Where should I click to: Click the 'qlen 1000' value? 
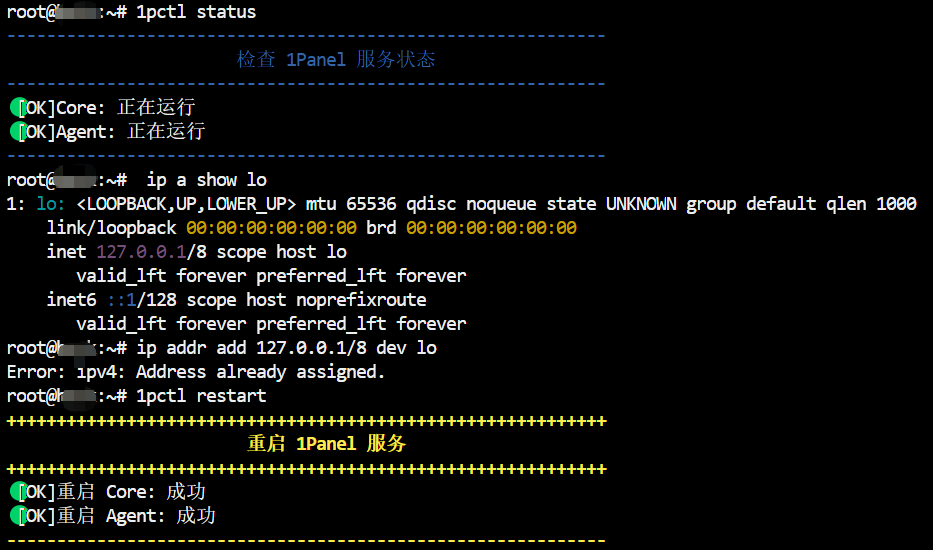871,204
